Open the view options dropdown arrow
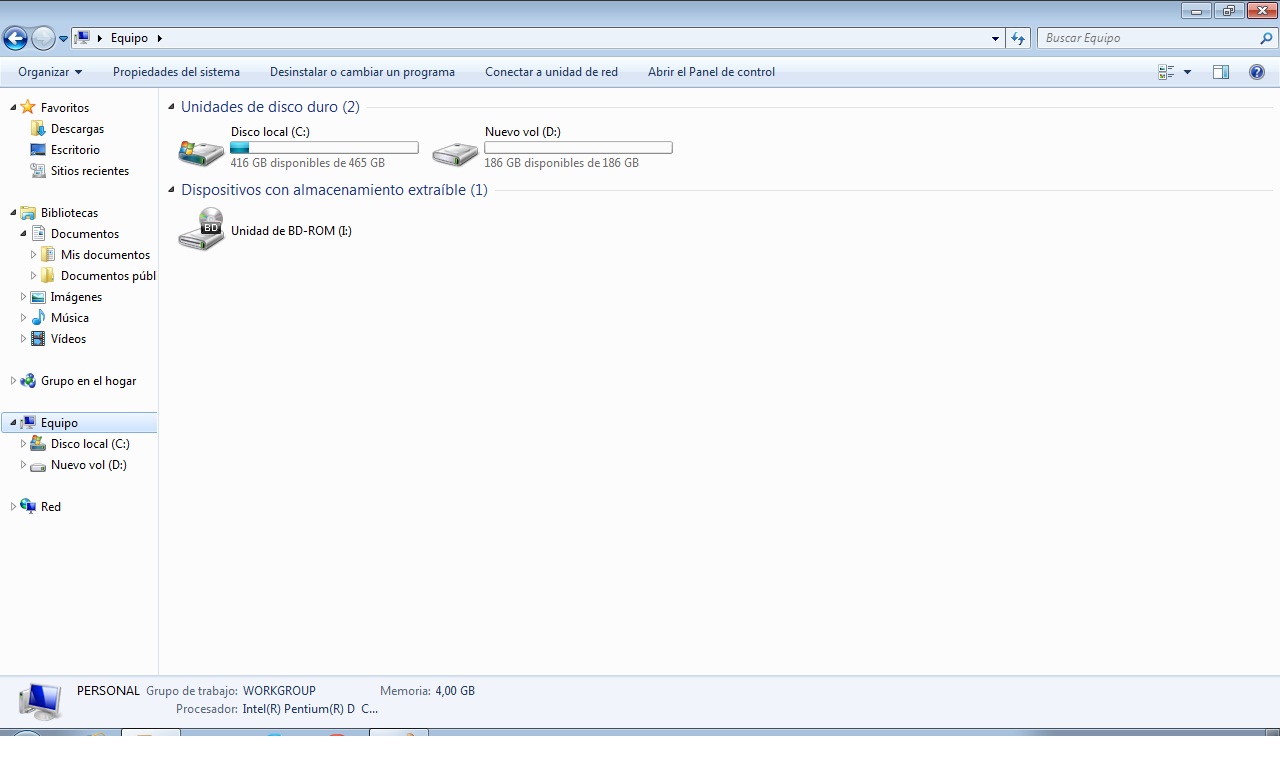 click(x=1187, y=72)
